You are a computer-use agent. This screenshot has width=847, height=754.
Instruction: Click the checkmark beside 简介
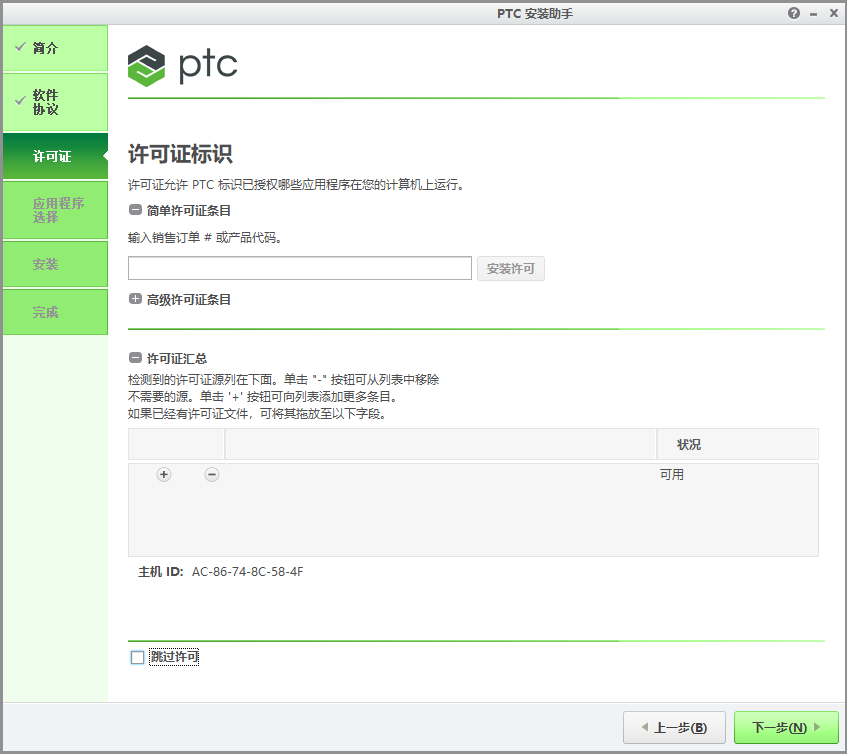tap(20, 47)
